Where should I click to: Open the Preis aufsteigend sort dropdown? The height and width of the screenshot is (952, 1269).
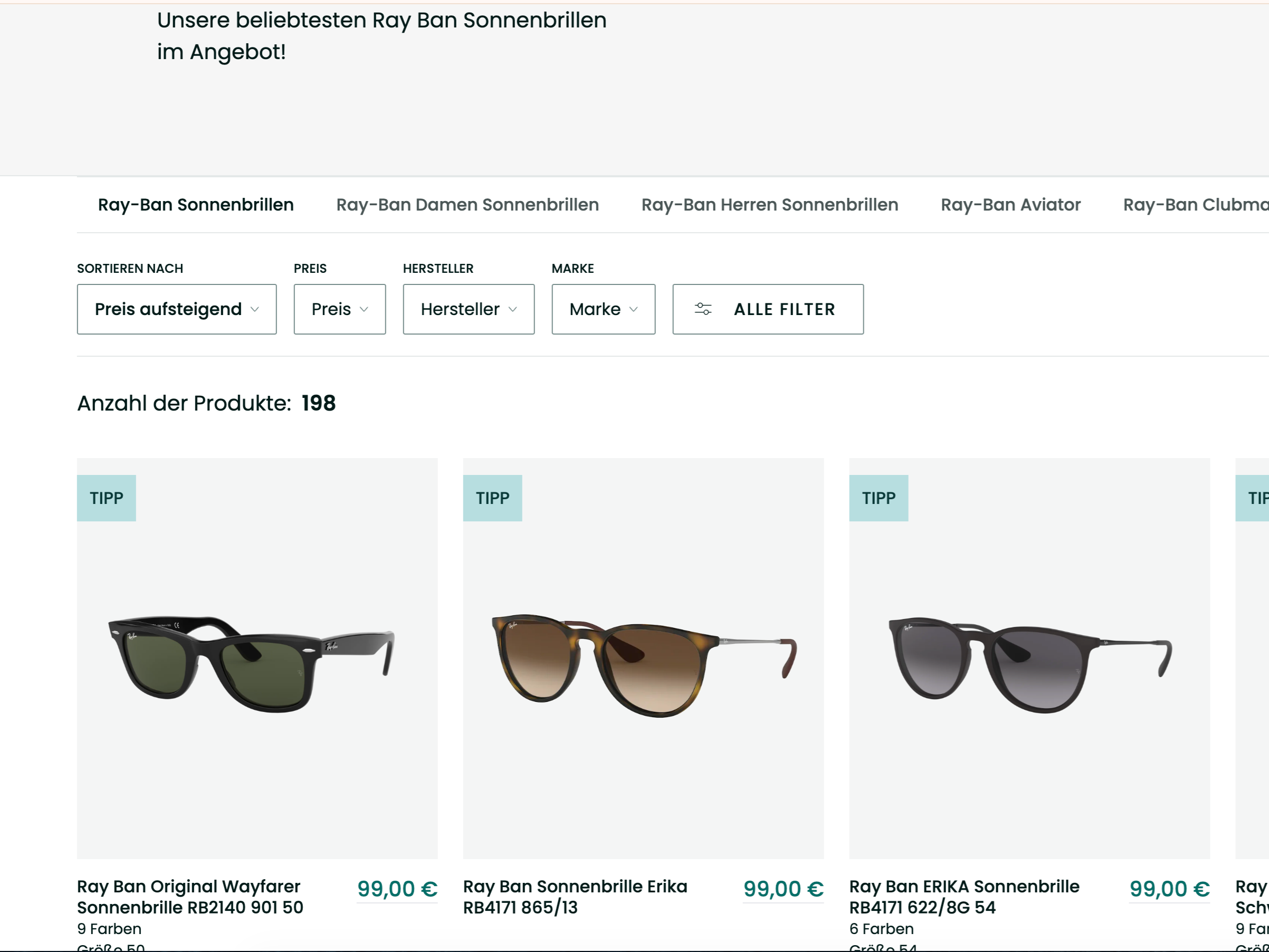coord(177,309)
